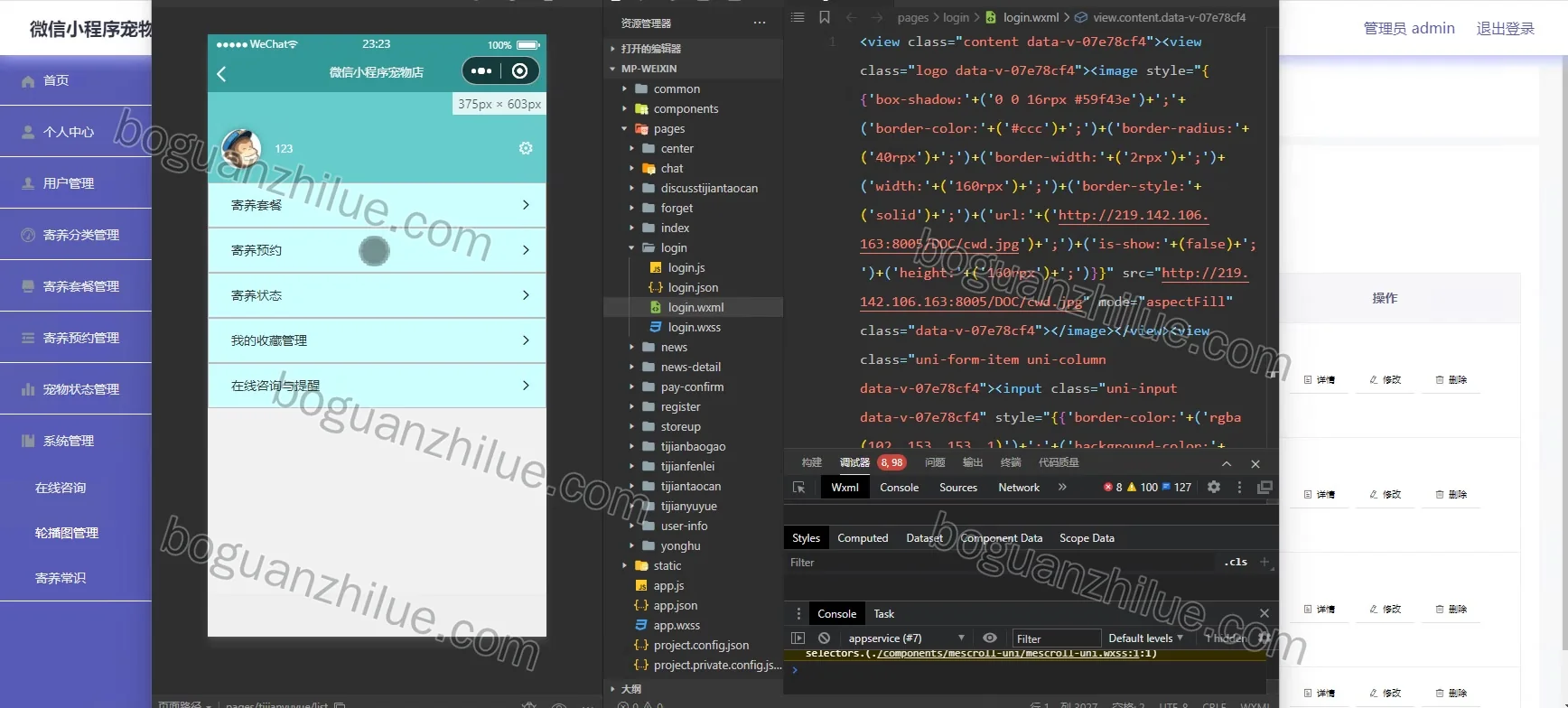Screen dimensions: 1568x708
Task: Open 我的收藏管理 in the simulator
Action: click(377, 340)
